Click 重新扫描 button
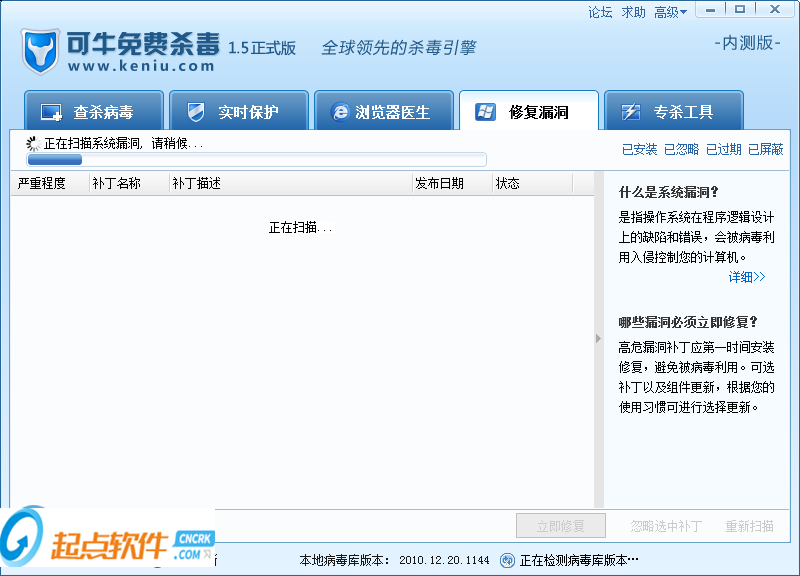This screenshot has height=576, width=800. [x=749, y=526]
